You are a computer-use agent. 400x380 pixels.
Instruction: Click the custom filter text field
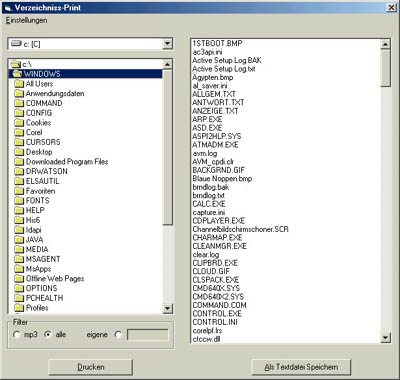coord(148,335)
